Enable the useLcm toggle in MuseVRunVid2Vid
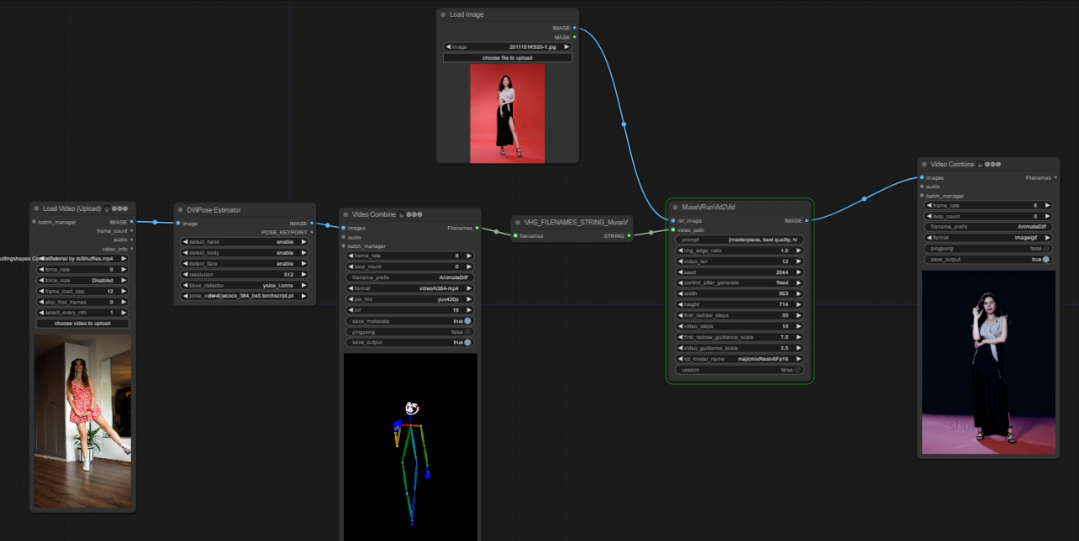The image size is (1079, 541). tap(799, 369)
